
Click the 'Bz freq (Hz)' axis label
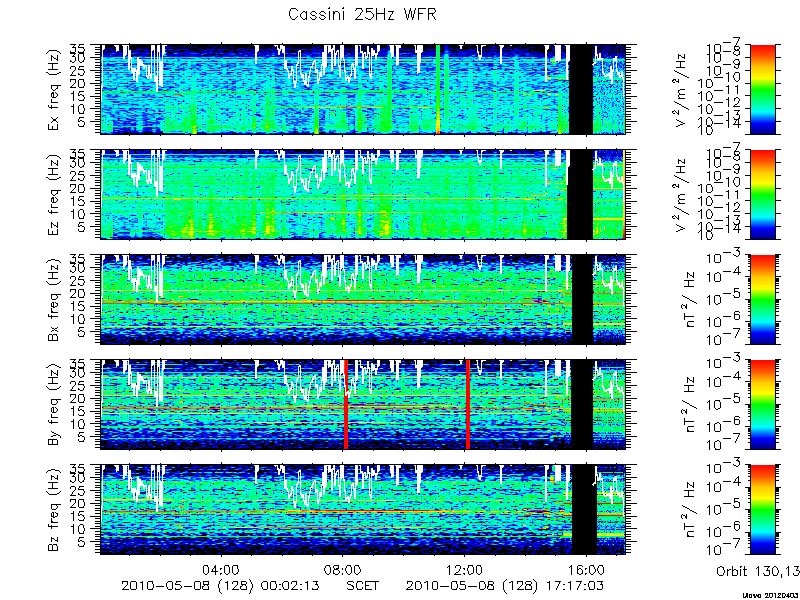55,510
